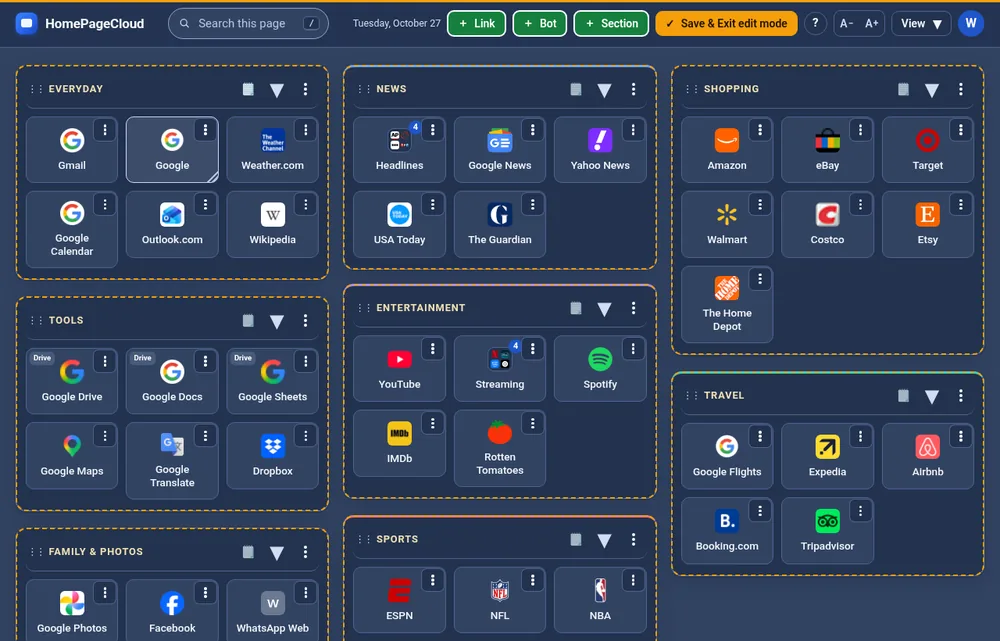Open the Wikipedia tile
Screen dimensions: 1000x641
[272, 225]
